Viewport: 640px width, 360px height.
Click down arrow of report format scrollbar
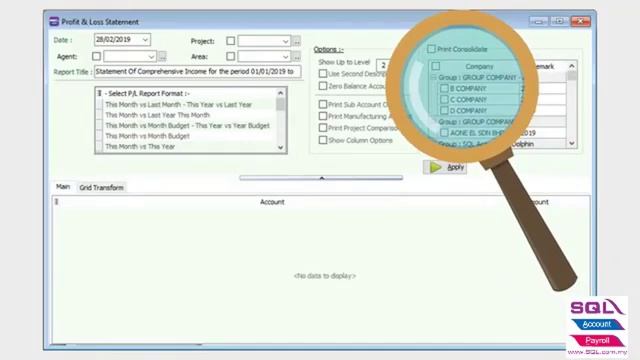(x=280, y=147)
